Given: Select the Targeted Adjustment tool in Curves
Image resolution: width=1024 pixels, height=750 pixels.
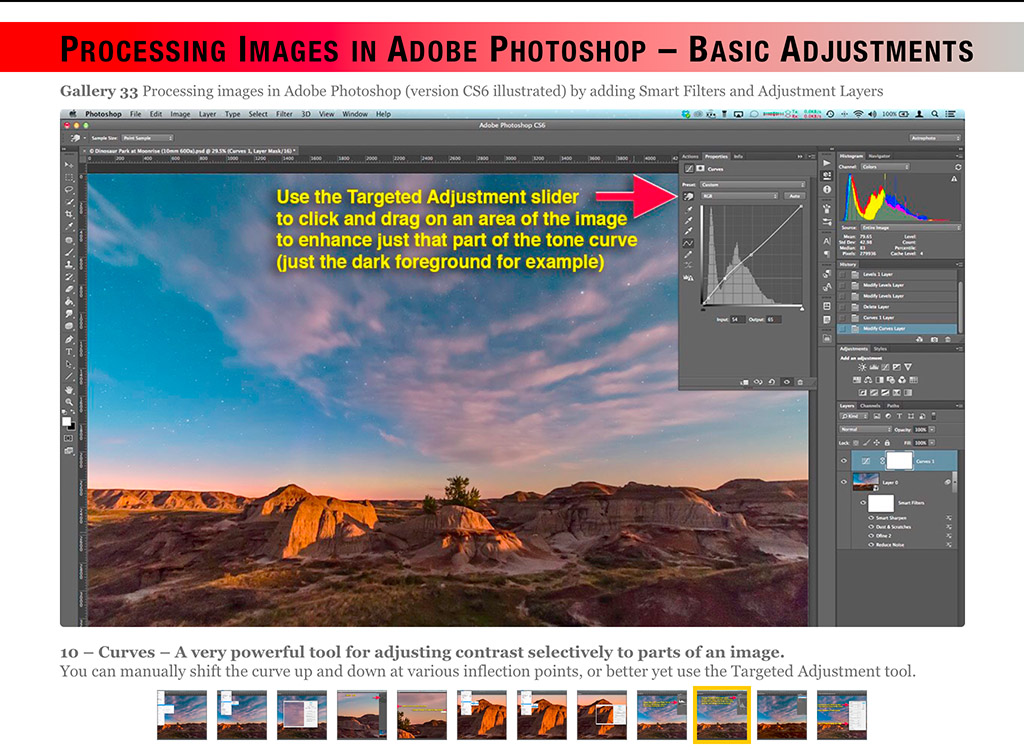Looking at the screenshot, I should click(x=689, y=197).
